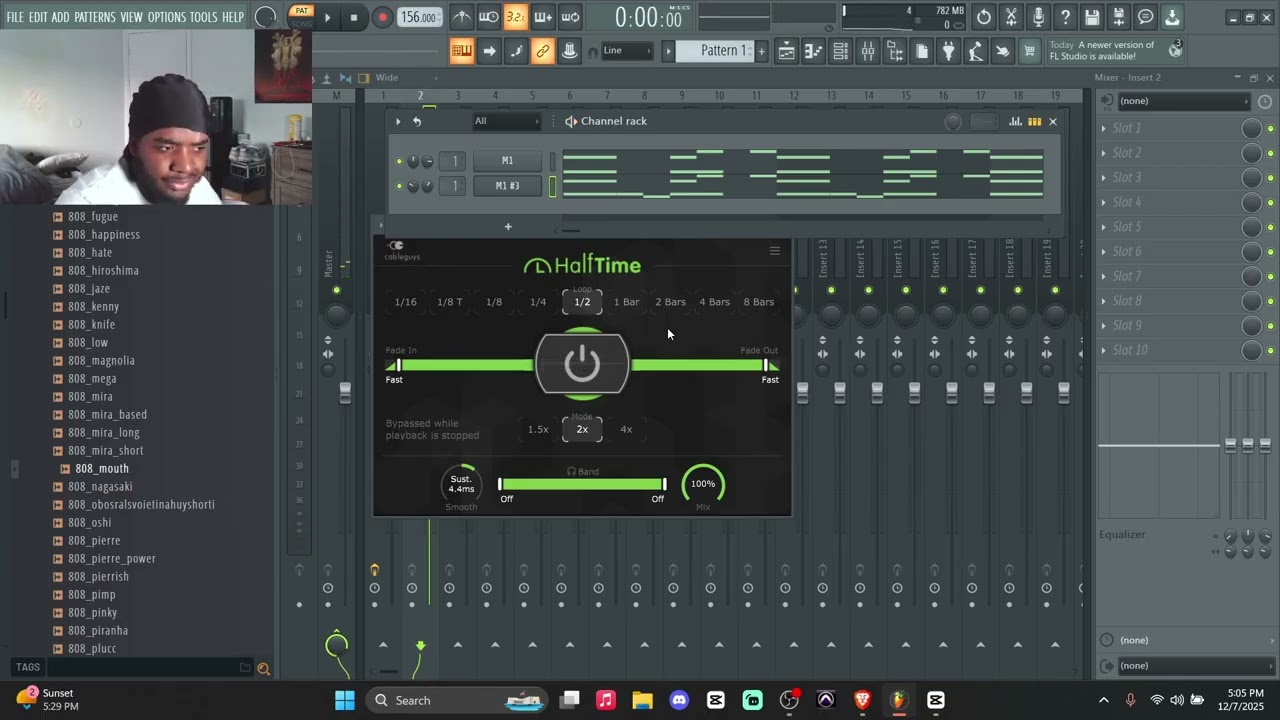The height and width of the screenshot is (720, 1280).
Task: Open the channel rack toolbar icon
Action: tap(841, 51)
